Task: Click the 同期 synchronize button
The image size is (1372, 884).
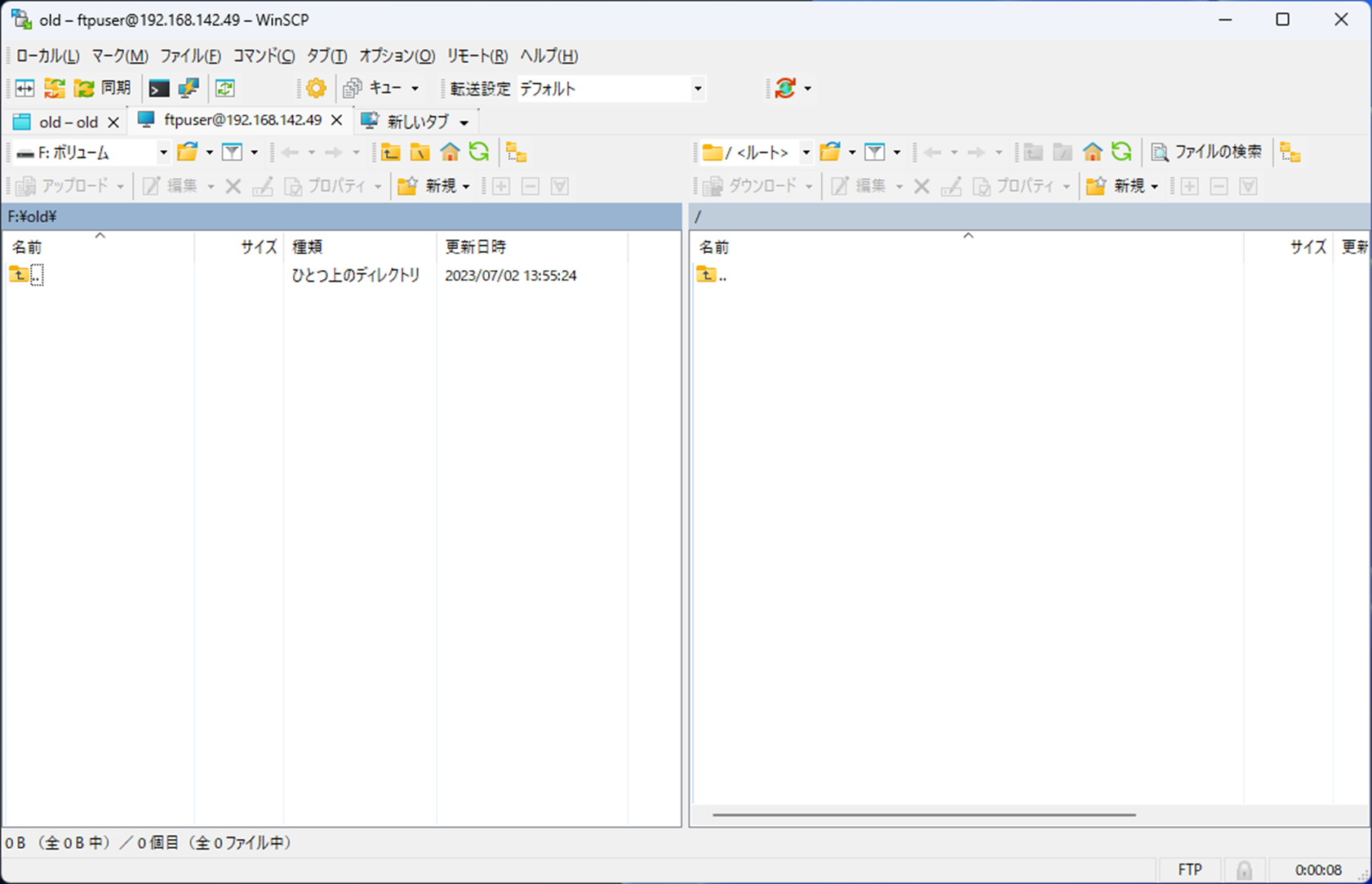Action: coord(103,88)
